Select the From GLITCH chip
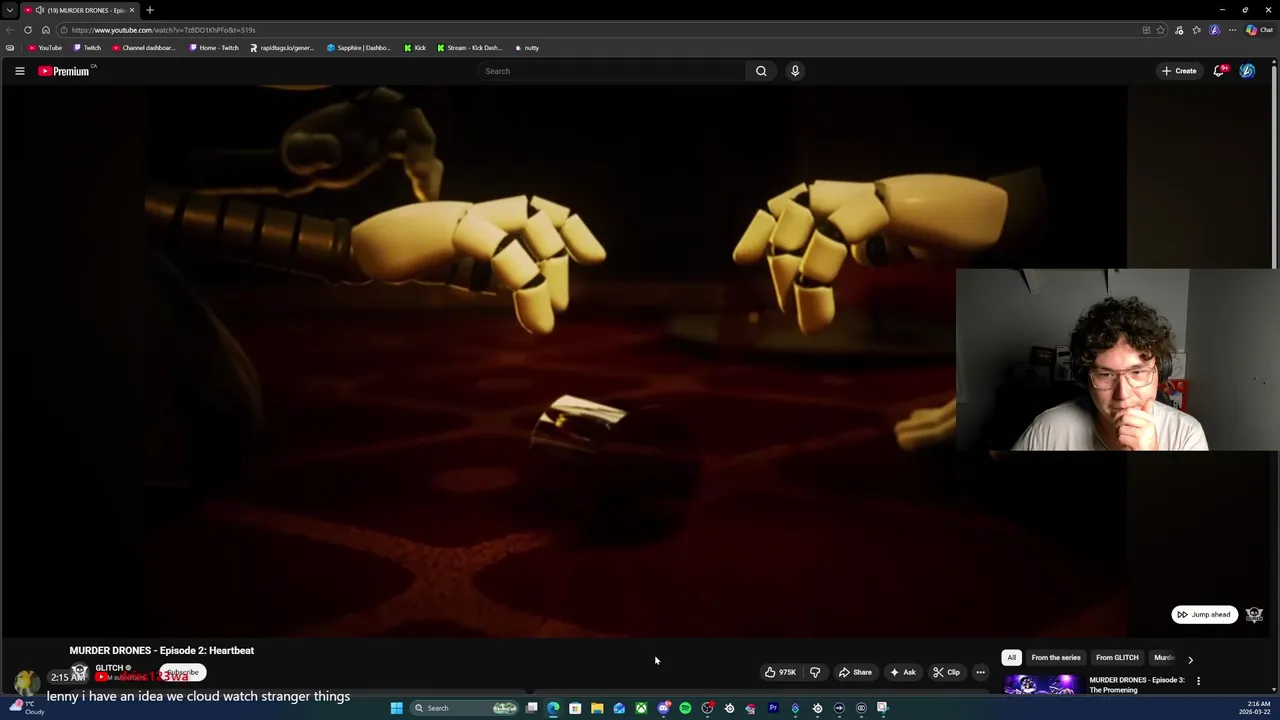 tap(1117, 658)
